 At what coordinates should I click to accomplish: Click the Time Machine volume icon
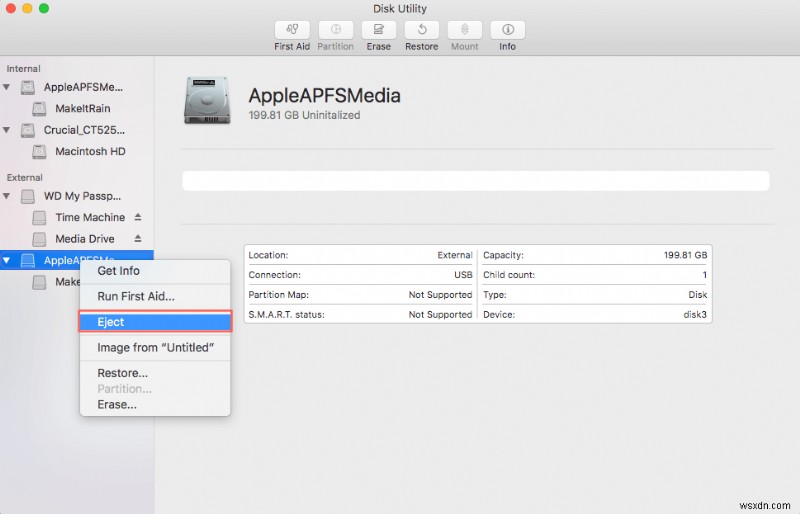coord(39,218)
